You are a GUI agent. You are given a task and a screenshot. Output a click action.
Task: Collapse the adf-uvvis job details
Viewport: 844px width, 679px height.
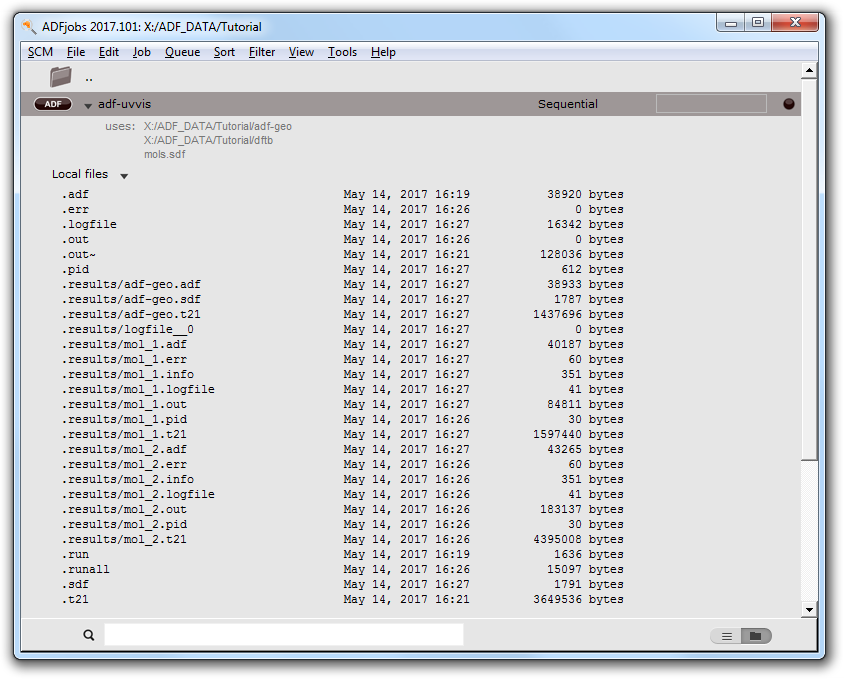point(88,106)
